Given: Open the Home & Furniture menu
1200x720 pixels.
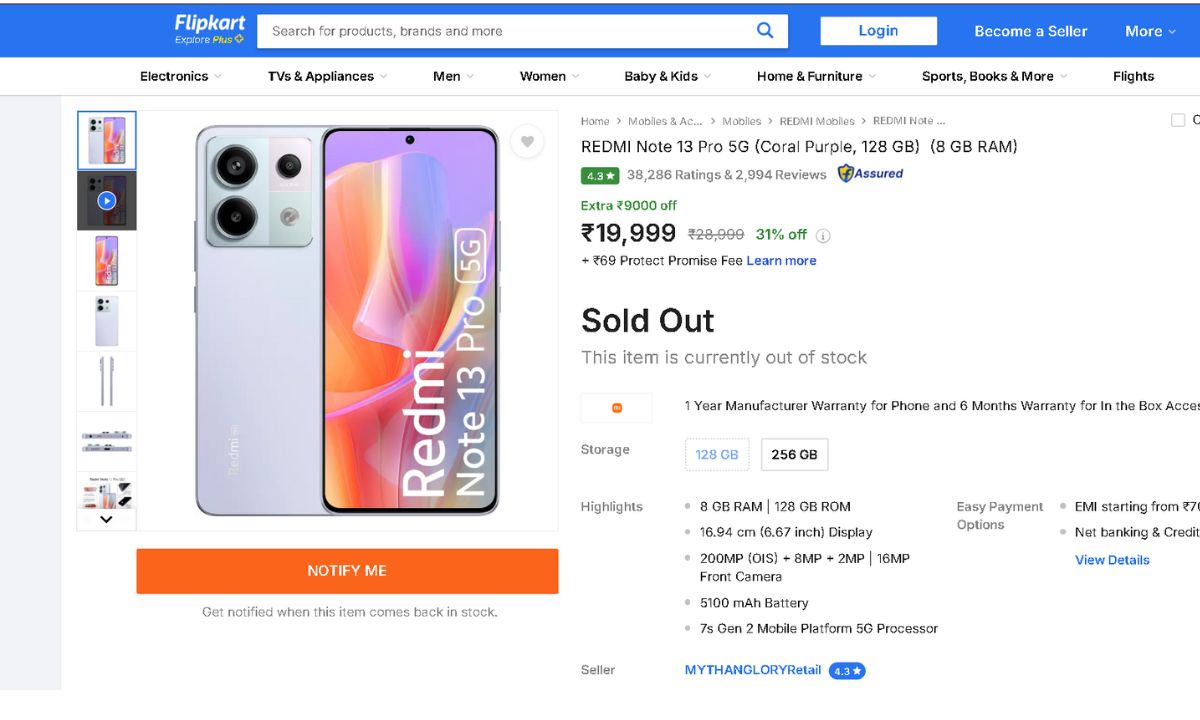Looking at the screenshot, I should click(815, 76).
